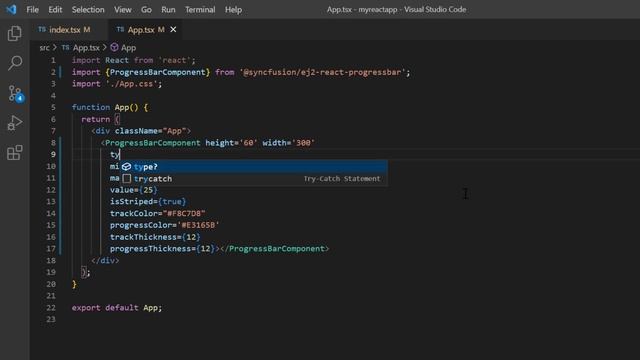This screenshot has height=360, width=640.
Task: Click the trackColor value "#F8C7D8"
Action: (184, 213)
